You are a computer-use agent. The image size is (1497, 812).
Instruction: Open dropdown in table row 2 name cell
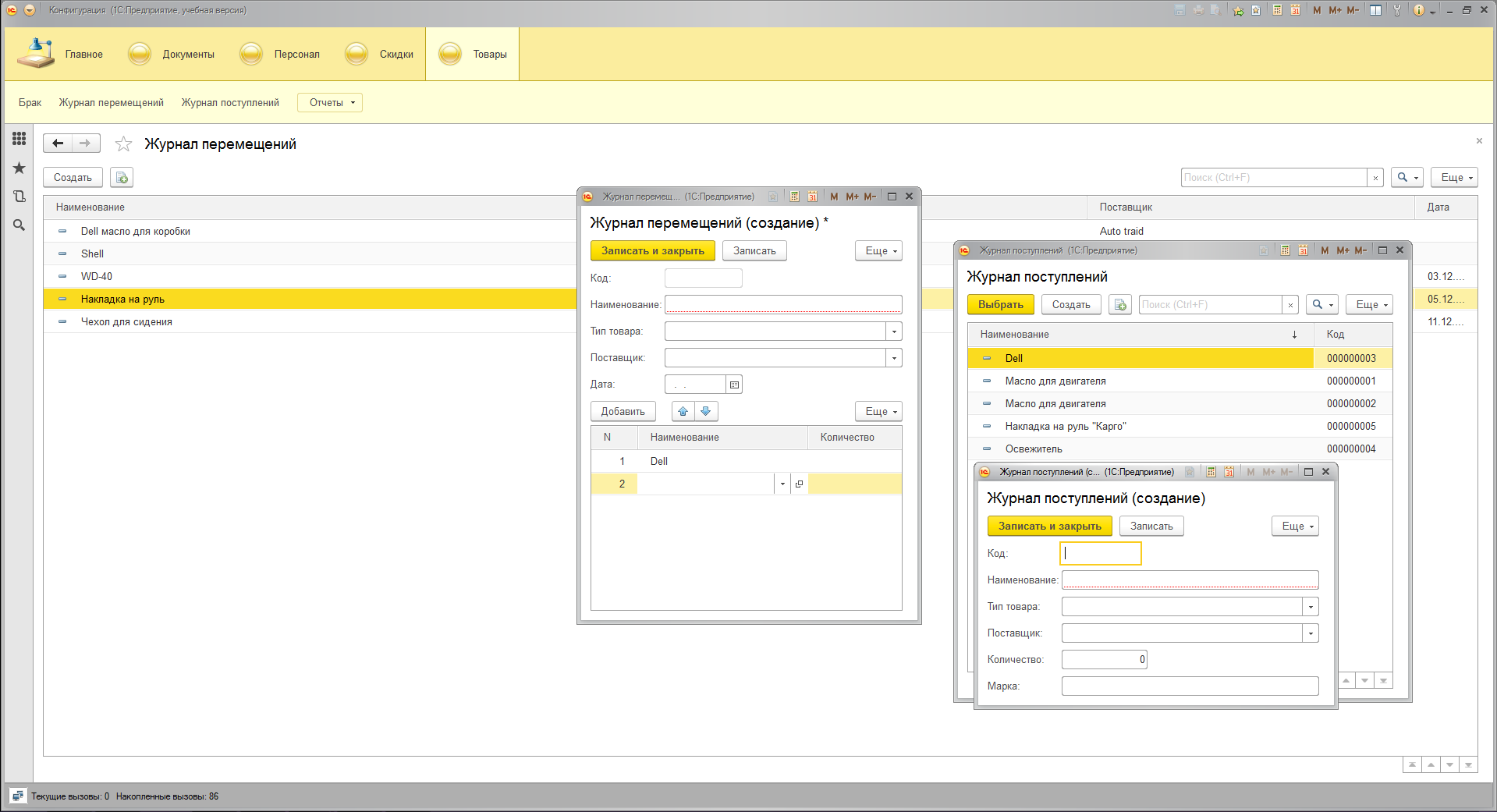[x=782, y=484]
